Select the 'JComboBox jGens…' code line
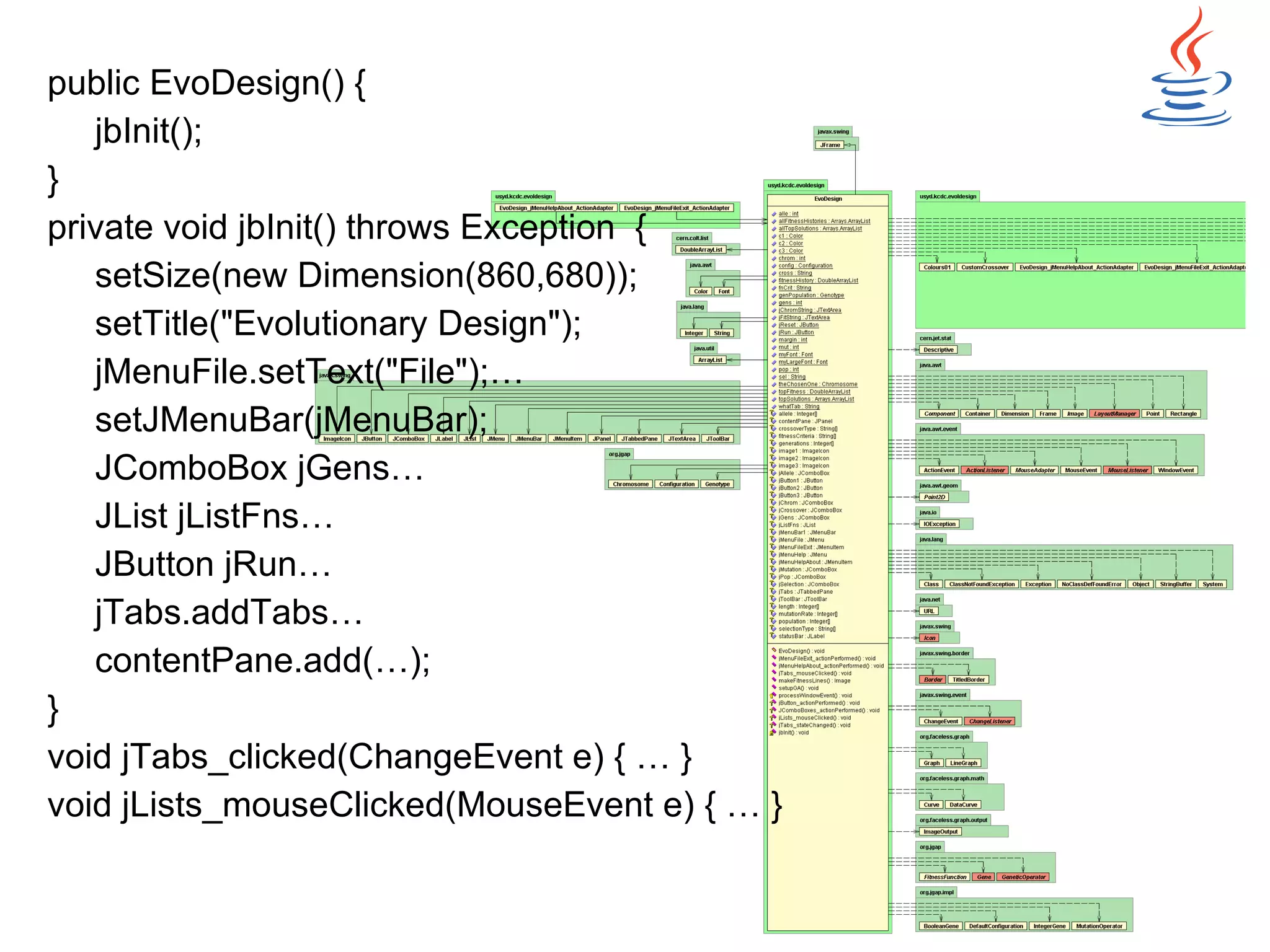The width and height of the screenshot is (1270, 952). 259,469
